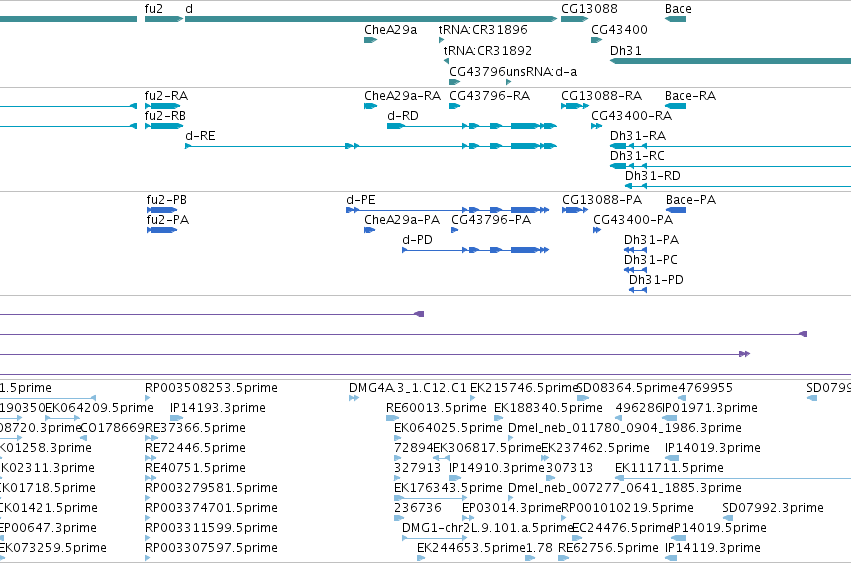
Task: Select the RP003279581.5prime EST
Action: 147,498
